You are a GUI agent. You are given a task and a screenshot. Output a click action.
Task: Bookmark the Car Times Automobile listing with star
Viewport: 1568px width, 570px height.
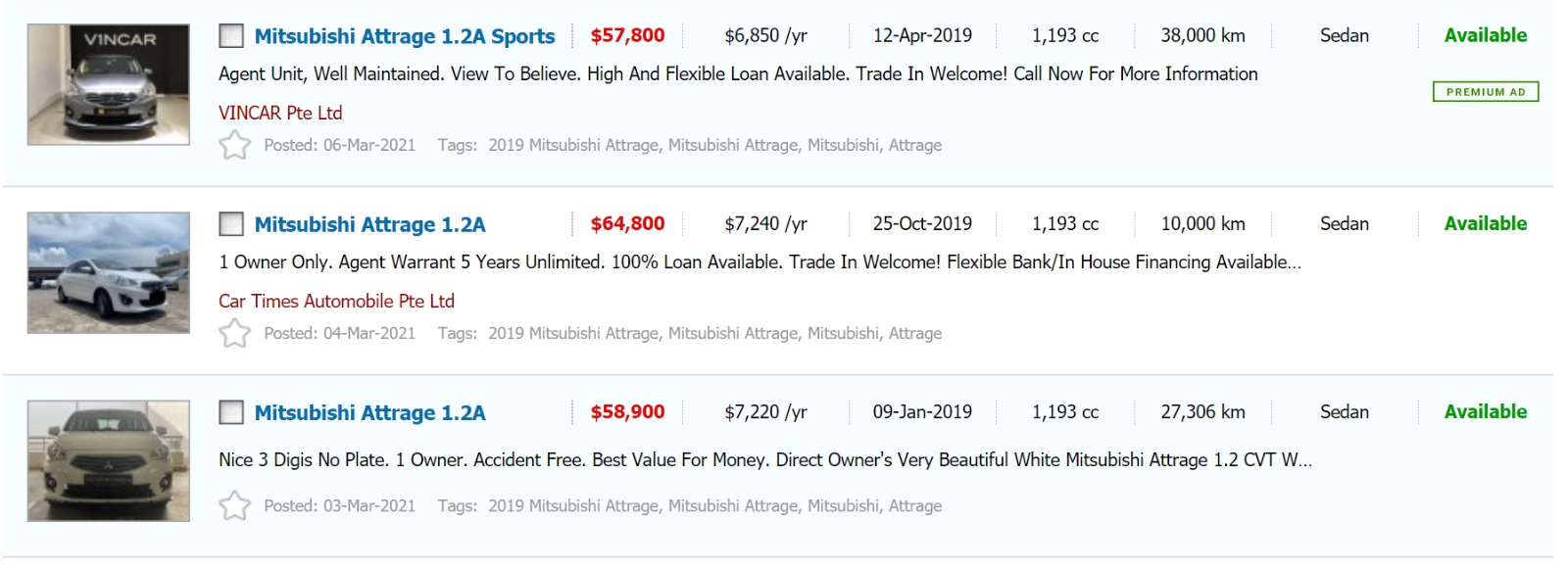click(234, 334)
